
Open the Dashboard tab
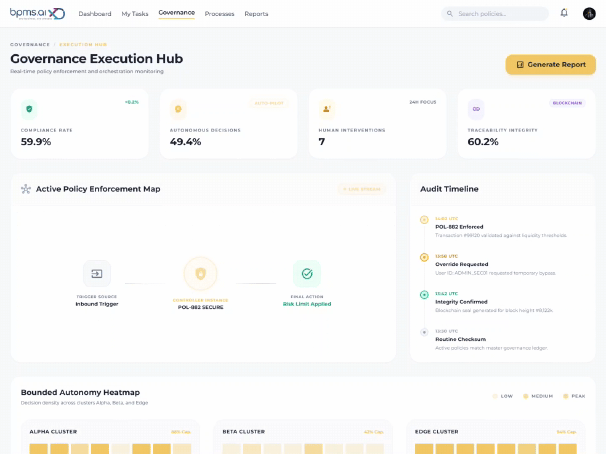tap(95, 14)
